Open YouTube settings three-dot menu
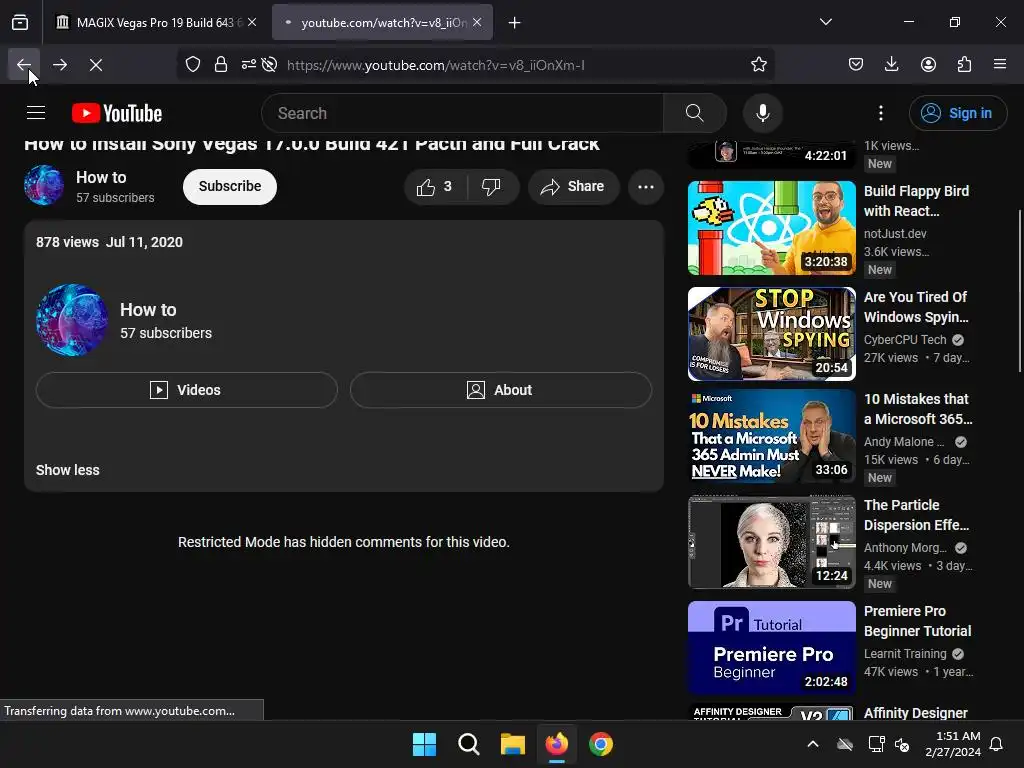This screenshot has height=768, width=1024. (881, 113)
